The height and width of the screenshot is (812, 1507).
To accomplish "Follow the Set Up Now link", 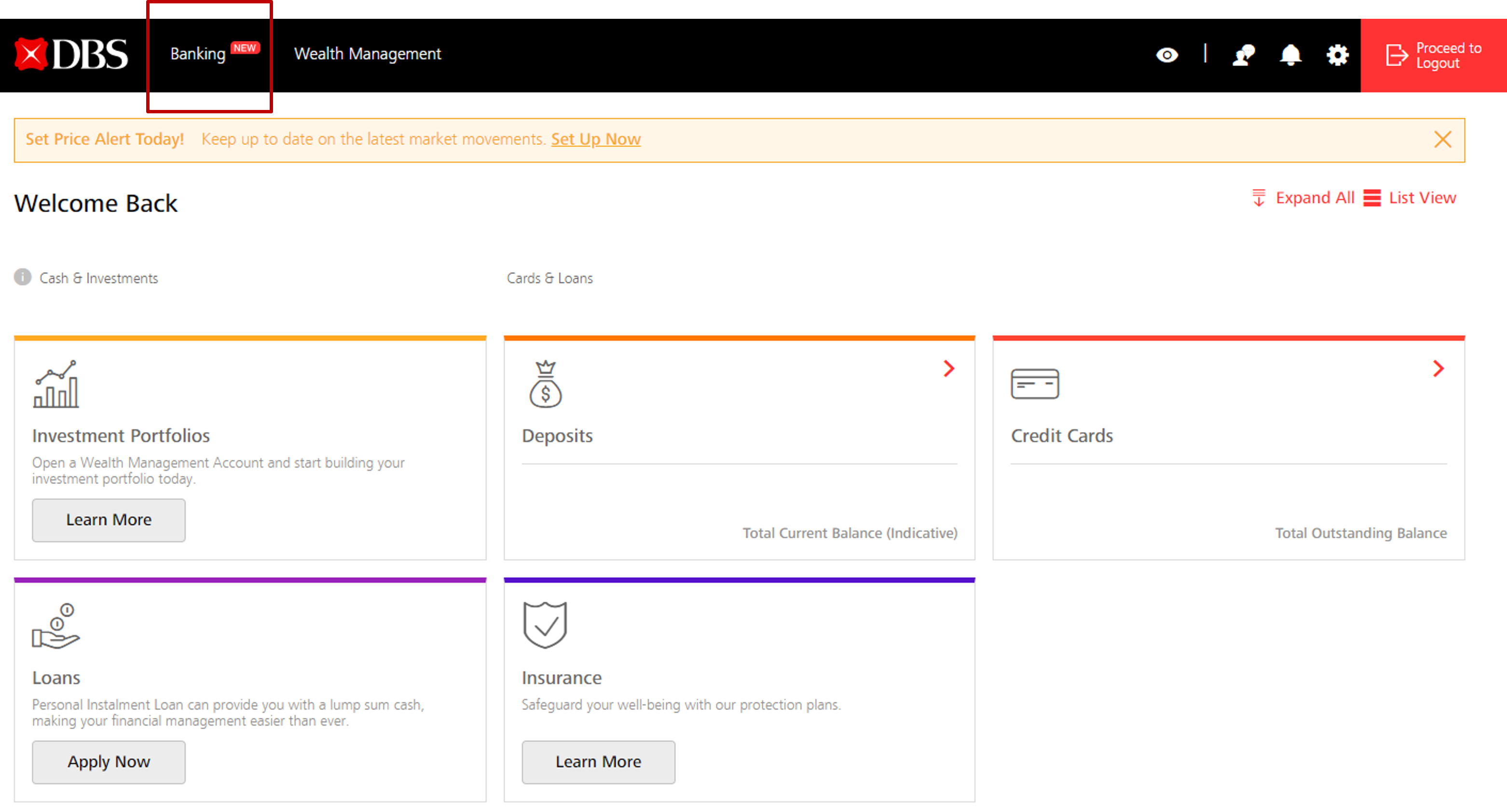I will 596,139.
